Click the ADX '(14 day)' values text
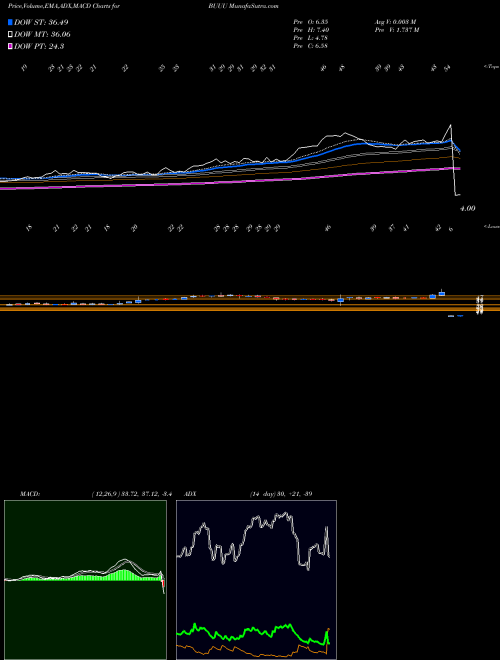Viewport: 500px width, 660px height. pyautogui.click(x=281, y=494)
